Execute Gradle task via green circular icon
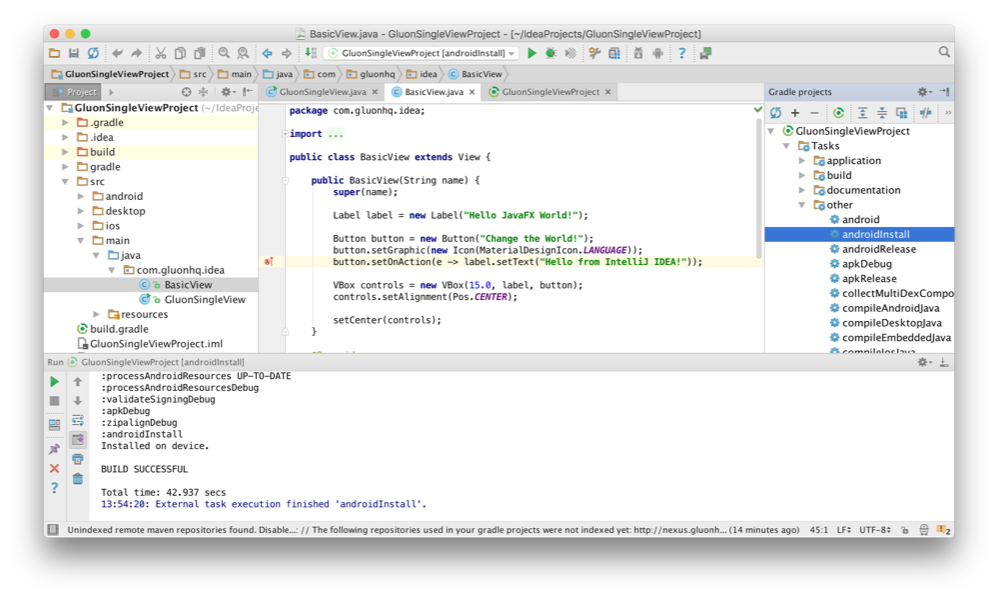Image resolution: width=998 pixels, height=600 pixels. [838, 113]
